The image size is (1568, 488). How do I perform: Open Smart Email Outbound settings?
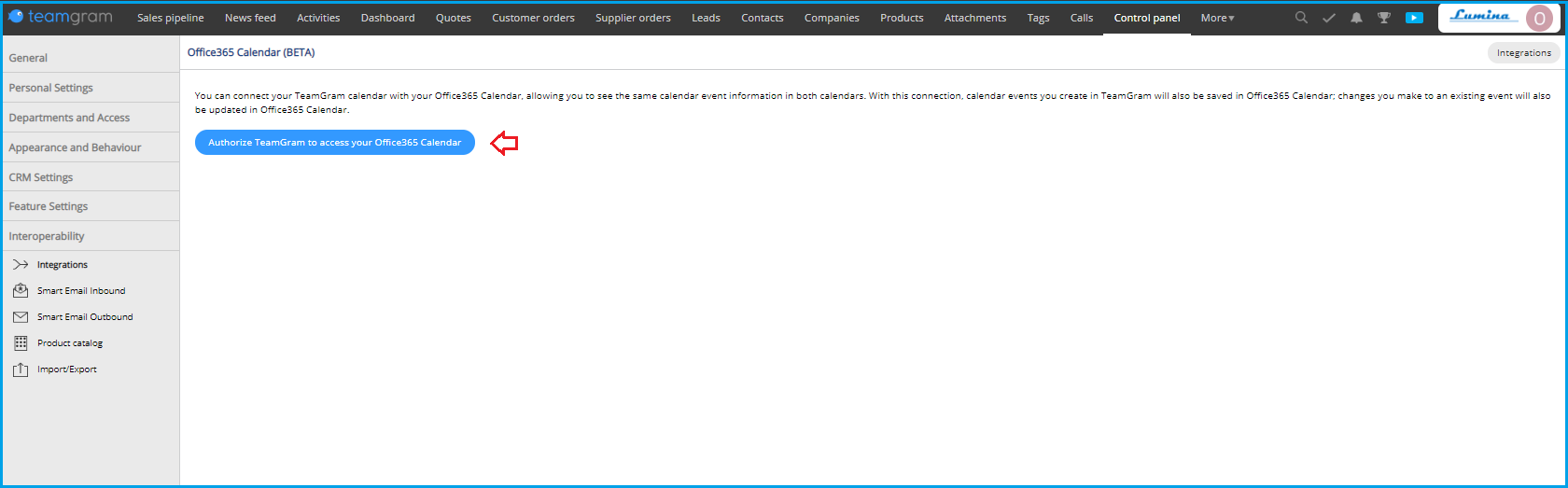[85, 317]
